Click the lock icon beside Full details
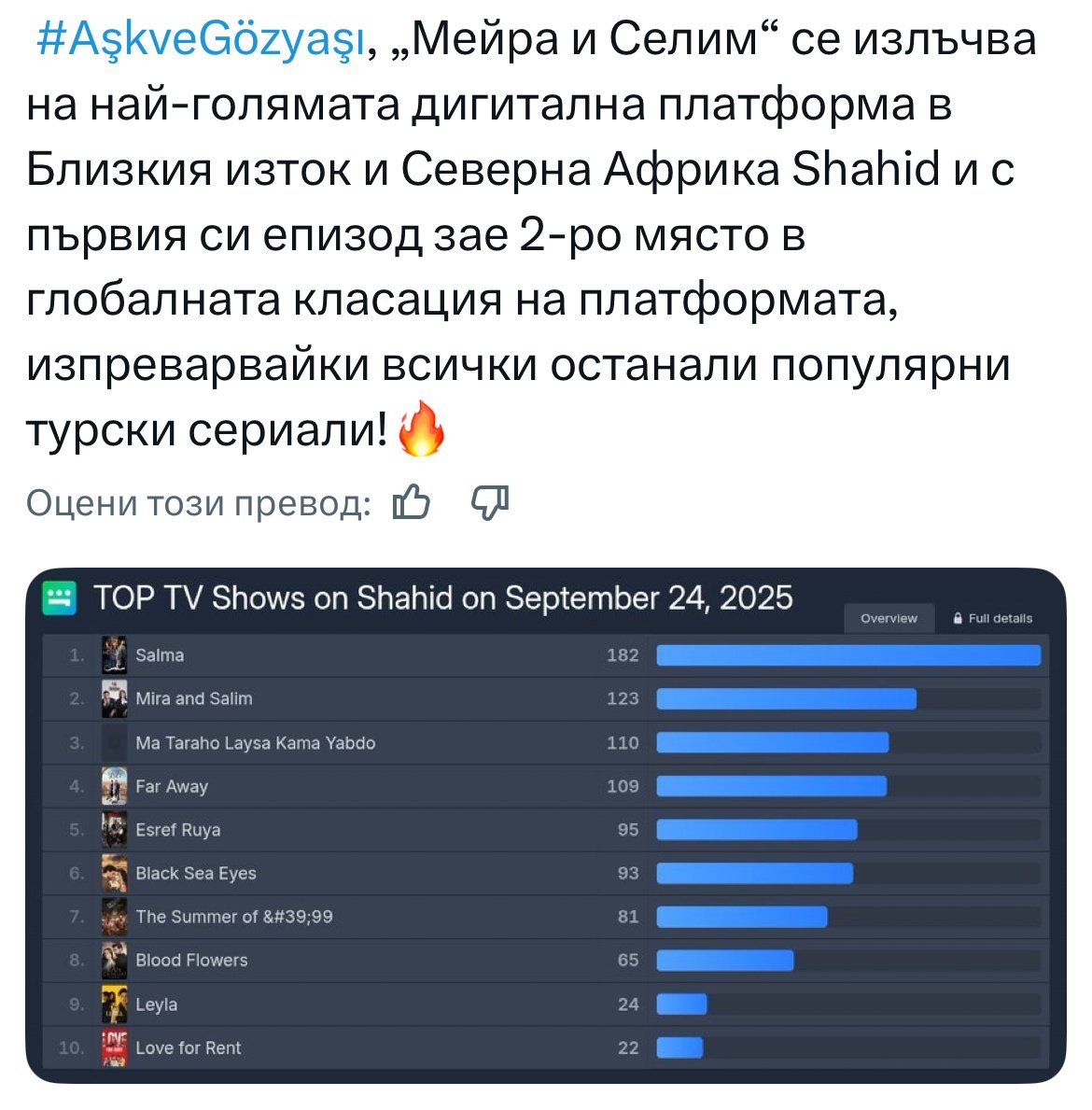Screen dimensions: 1092x1110 pos(958,618)
